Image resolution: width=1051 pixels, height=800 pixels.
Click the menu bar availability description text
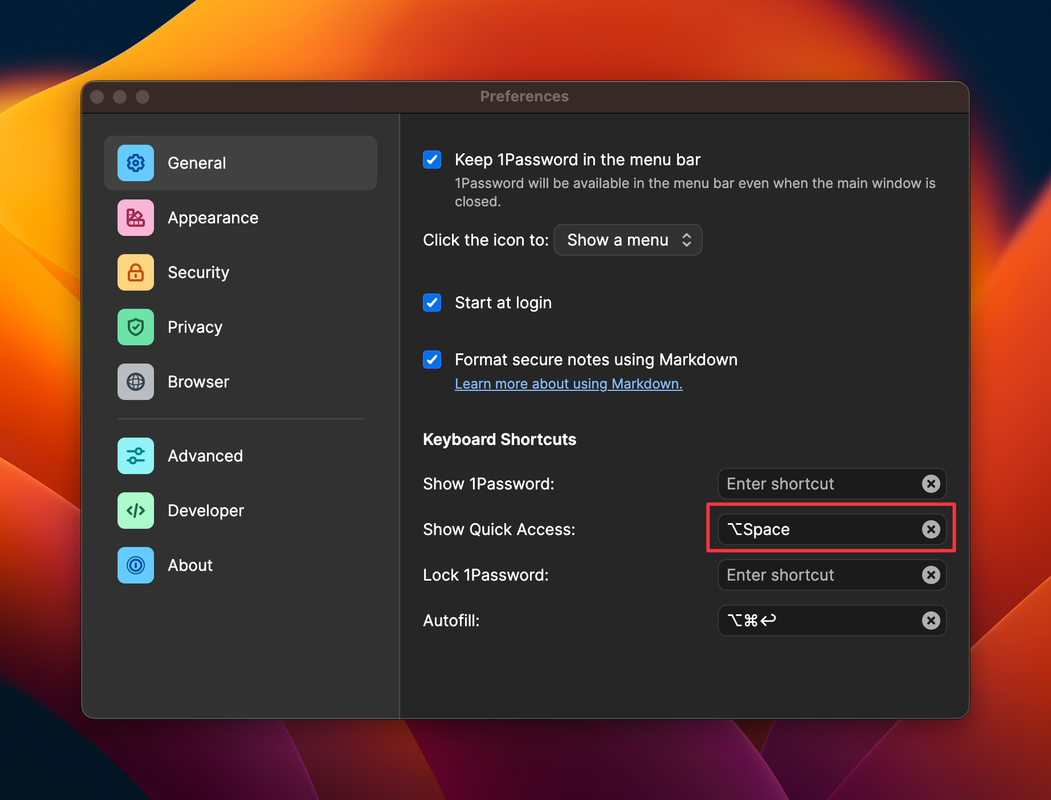695,192
